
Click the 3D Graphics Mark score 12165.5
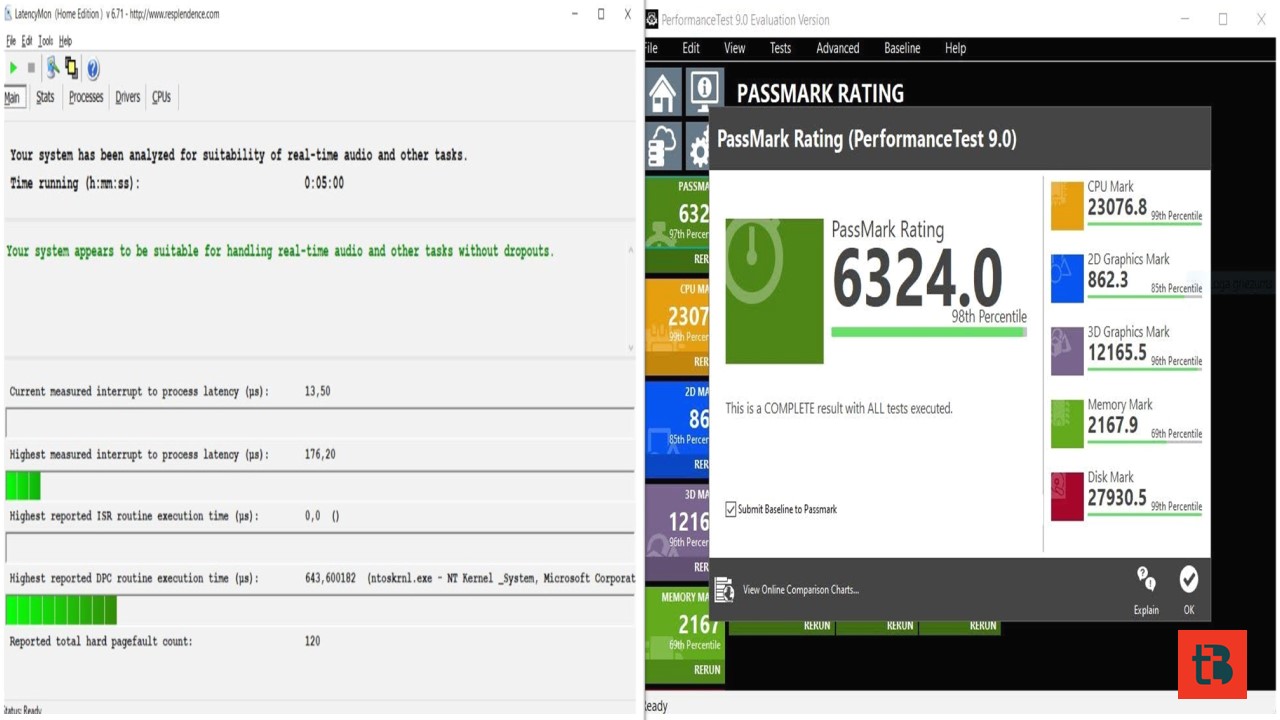(x=1117, y=353)
